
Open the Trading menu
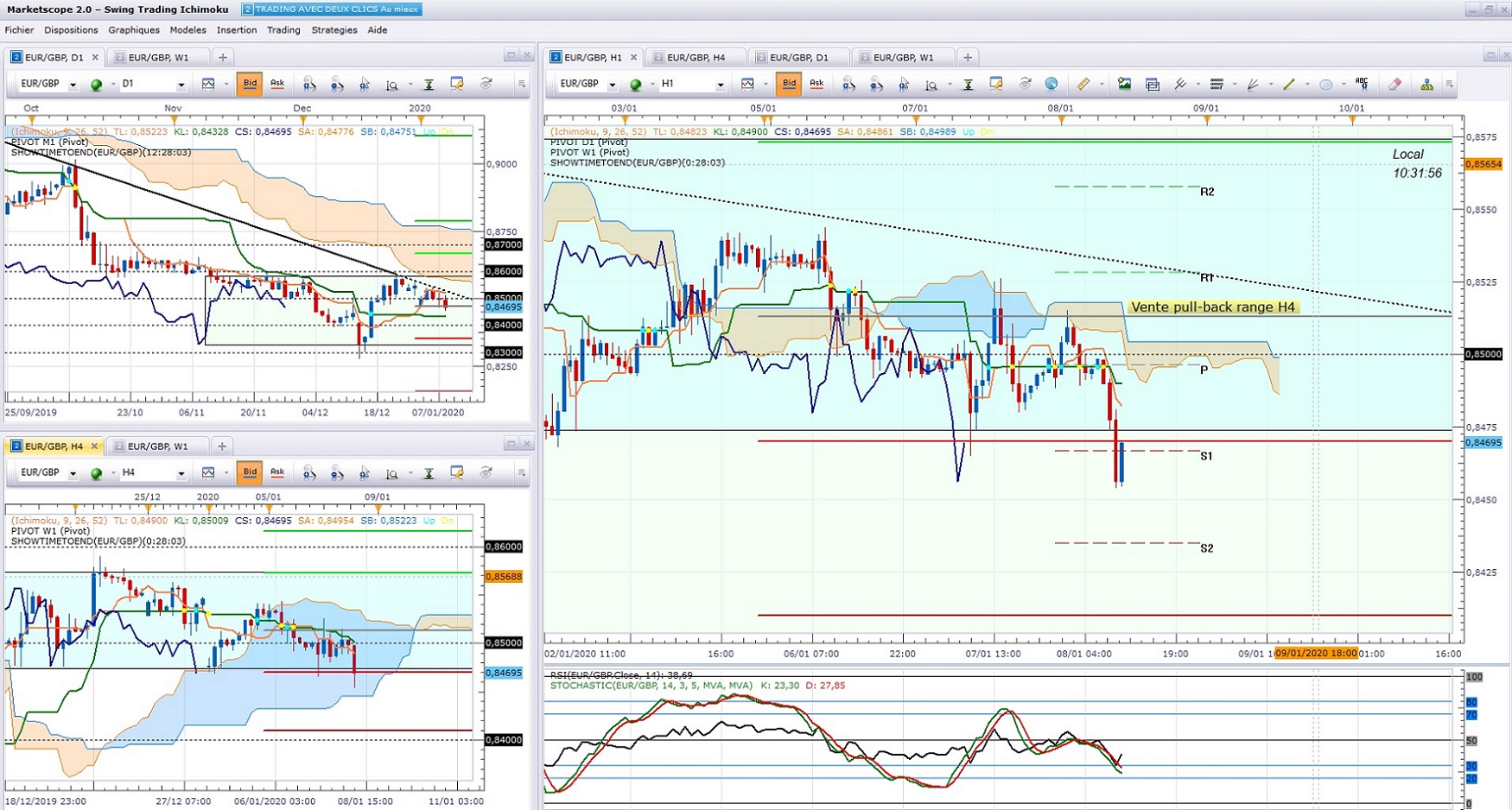click(x=283, y=30)
